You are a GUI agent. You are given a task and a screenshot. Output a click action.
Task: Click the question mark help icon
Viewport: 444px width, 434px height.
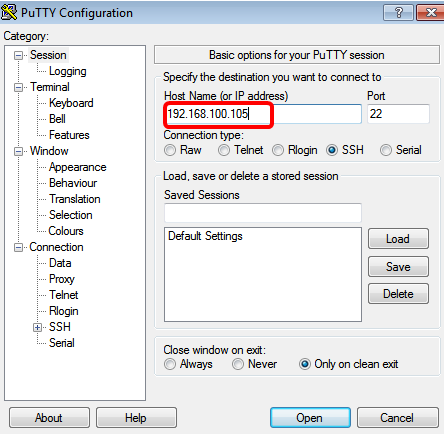pyautogui.click(x=398, y=13)
